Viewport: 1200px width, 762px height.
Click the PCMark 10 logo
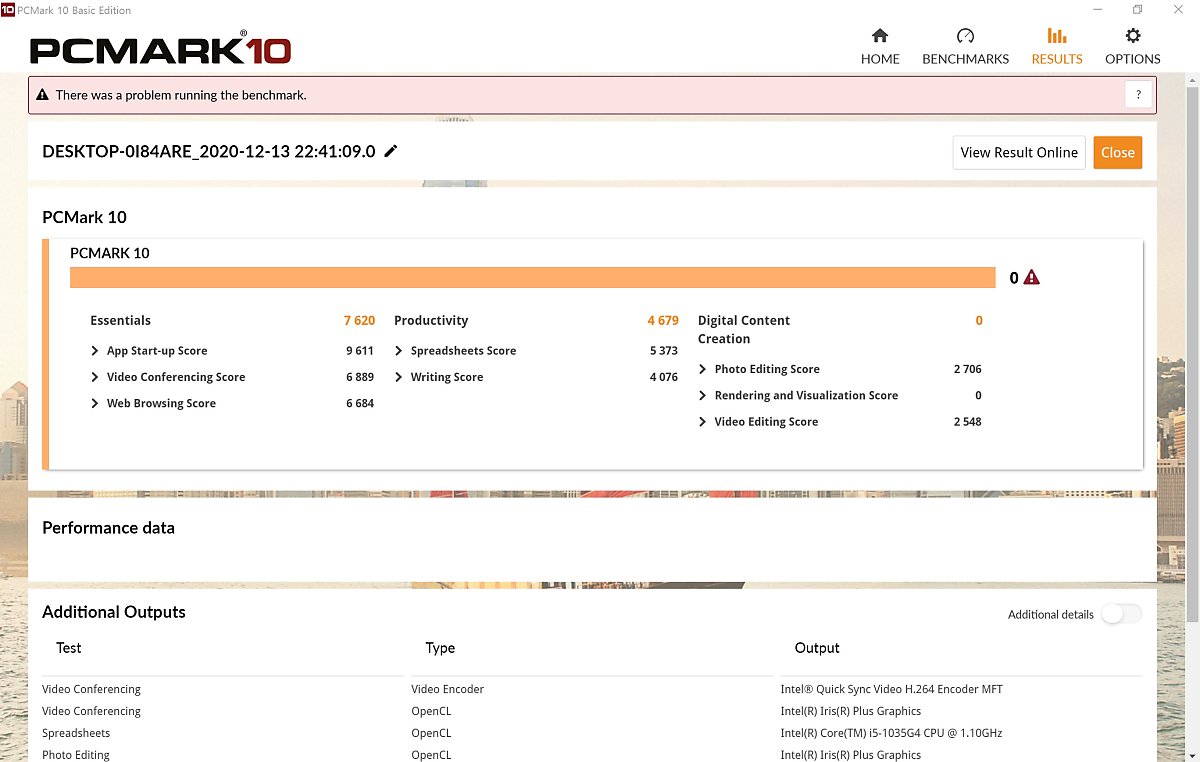(x=161, y=50)
